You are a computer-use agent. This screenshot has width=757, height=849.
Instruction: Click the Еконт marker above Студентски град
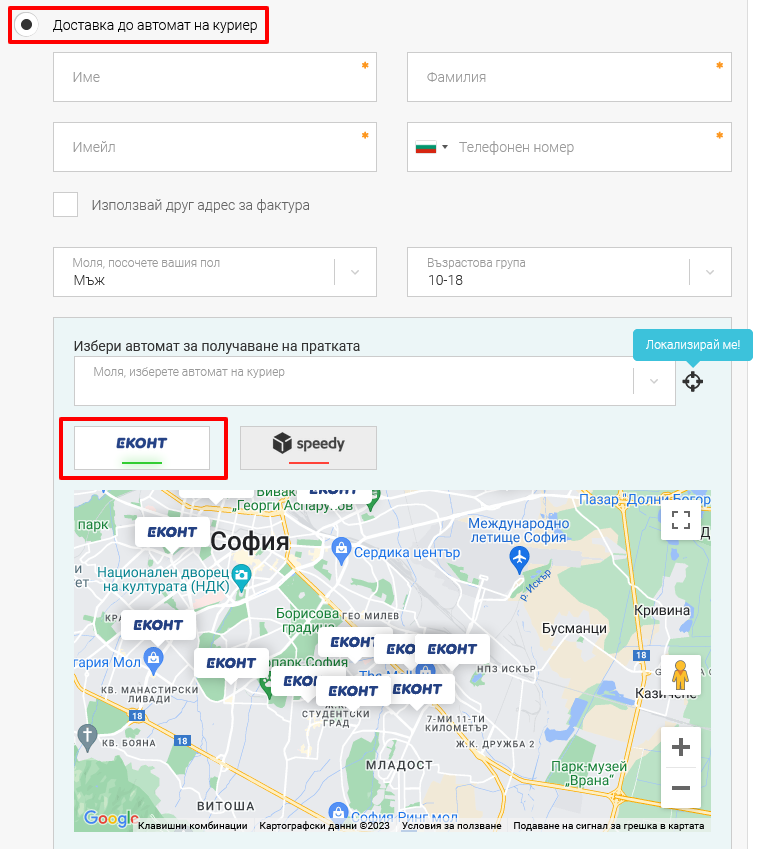353,693
